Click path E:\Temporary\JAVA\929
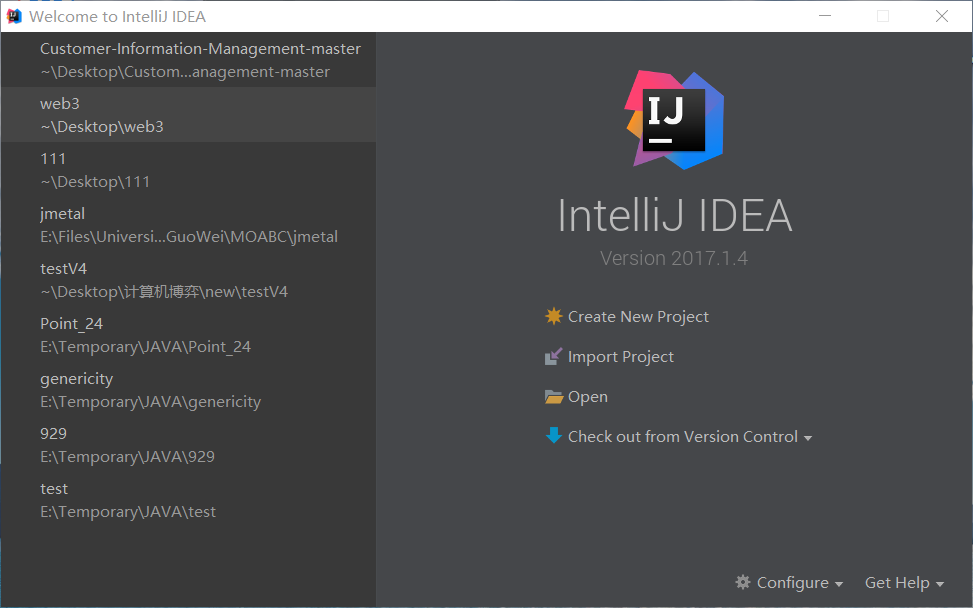This screenshot has width=973, height=608. click(x=127, y=457)
